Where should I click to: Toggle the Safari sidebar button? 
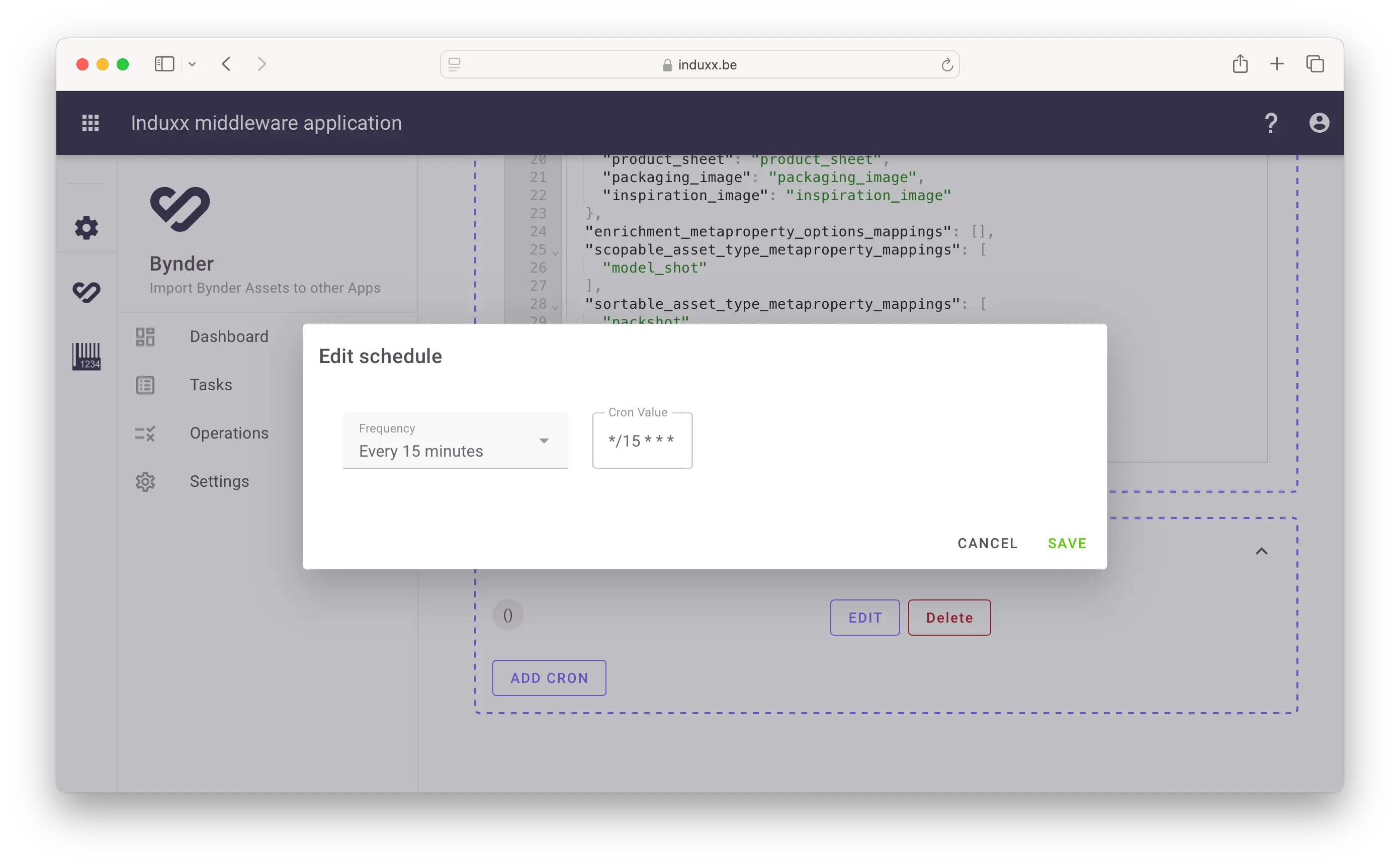click(164, 64)
